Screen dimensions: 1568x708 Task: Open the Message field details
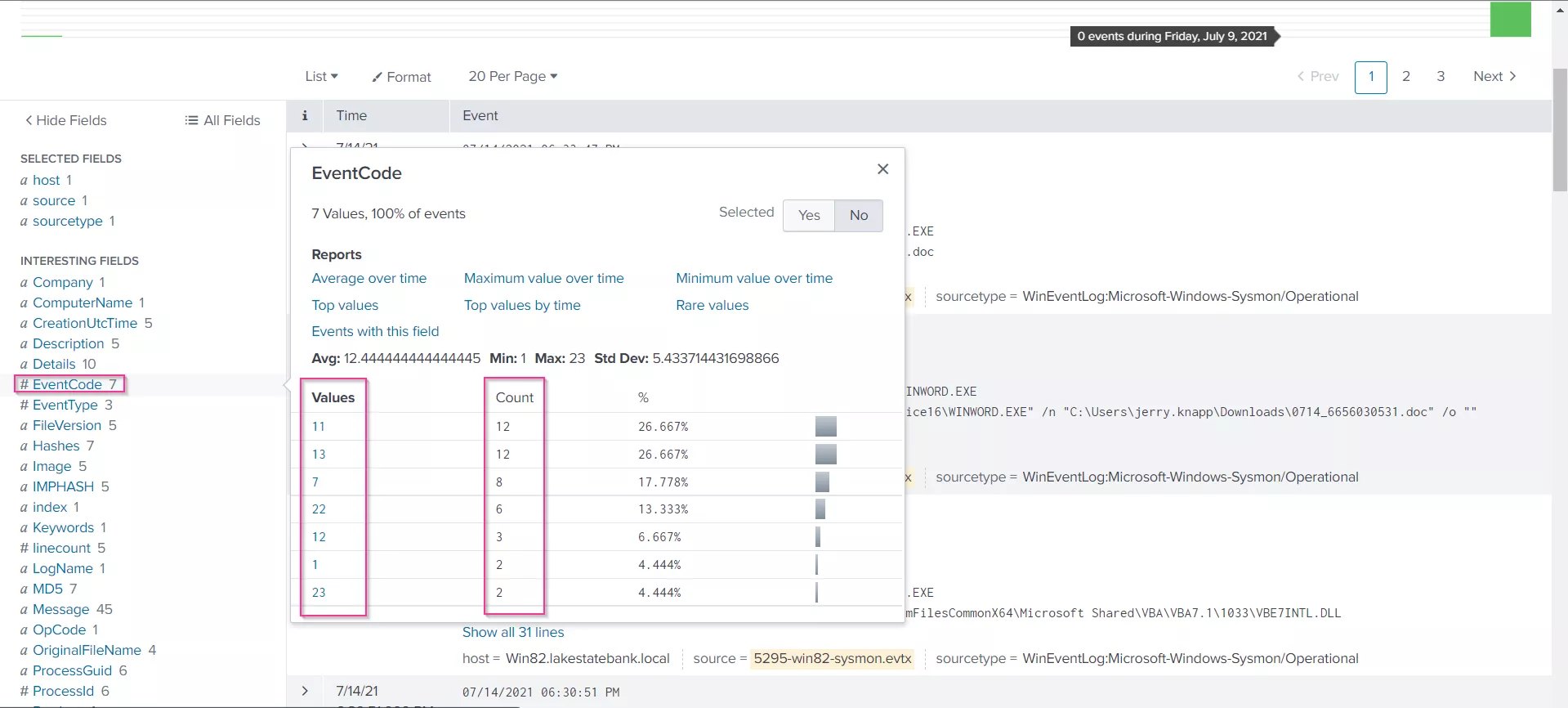tap(61, 609)
